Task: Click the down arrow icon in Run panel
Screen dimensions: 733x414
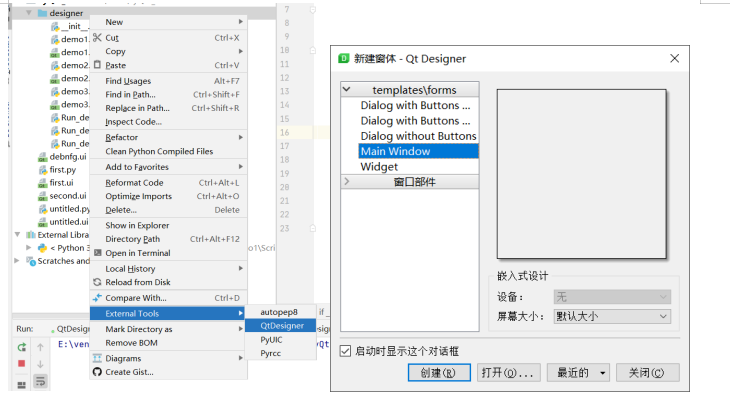Action: tap(40, 364)
